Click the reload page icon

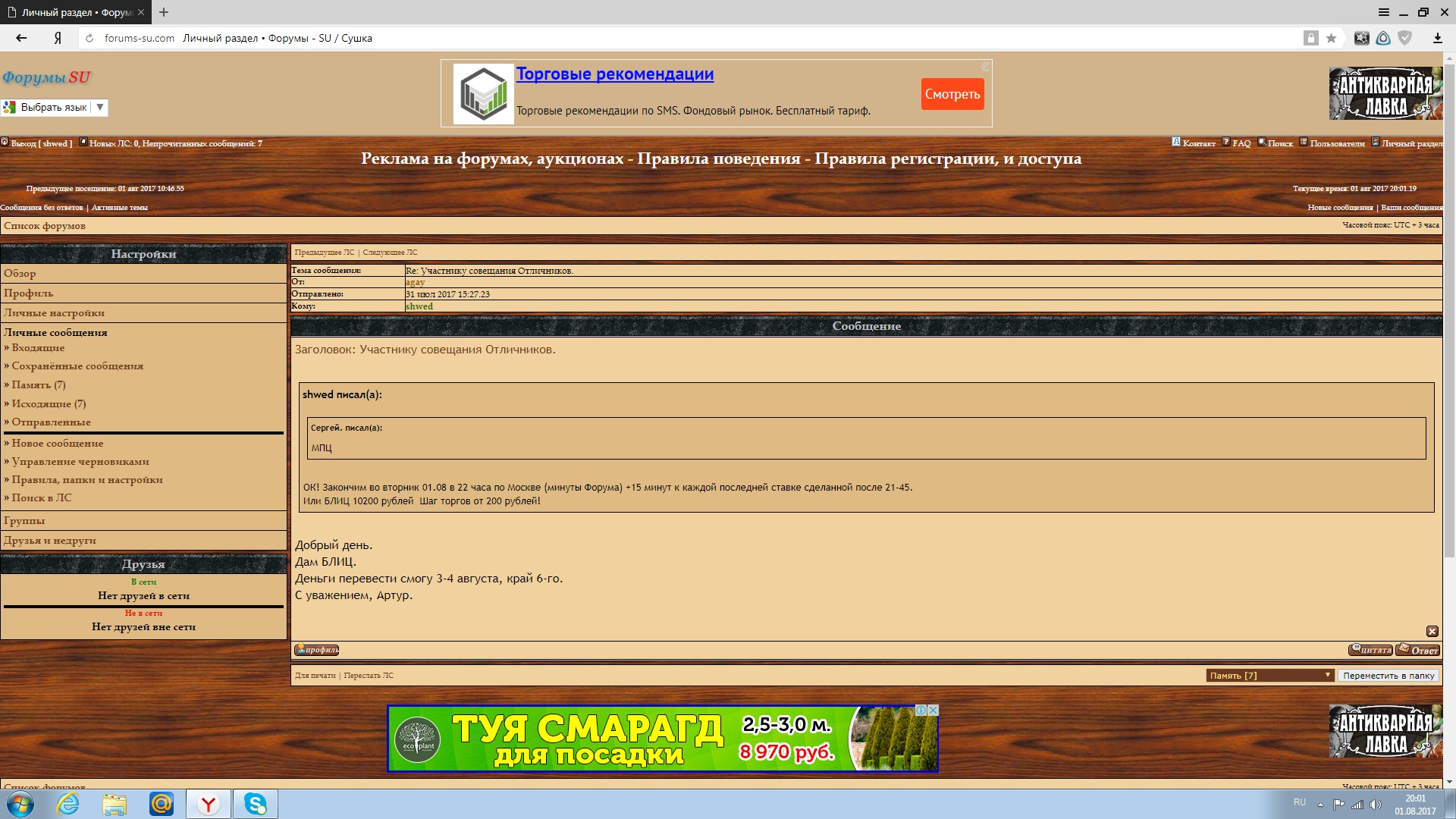89,38
